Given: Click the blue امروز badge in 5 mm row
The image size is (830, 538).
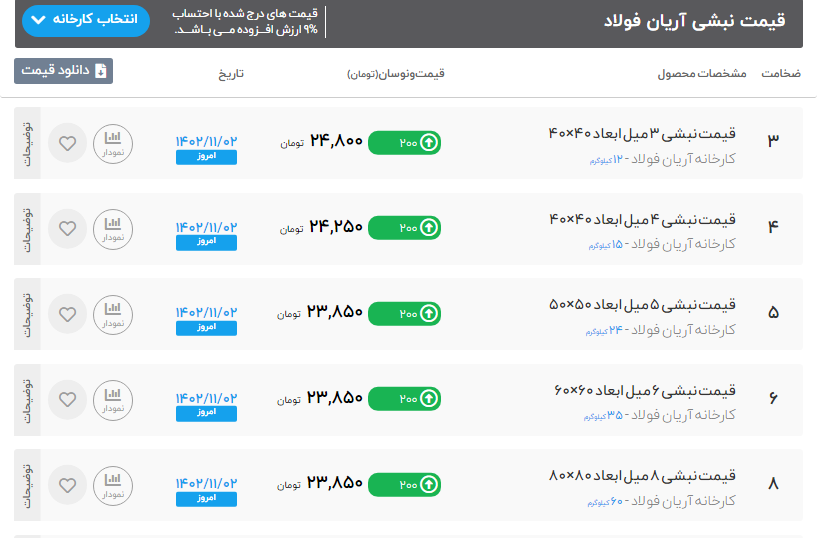Looking at the screenshot, I should pyautogui.click(x=206, y=327).
